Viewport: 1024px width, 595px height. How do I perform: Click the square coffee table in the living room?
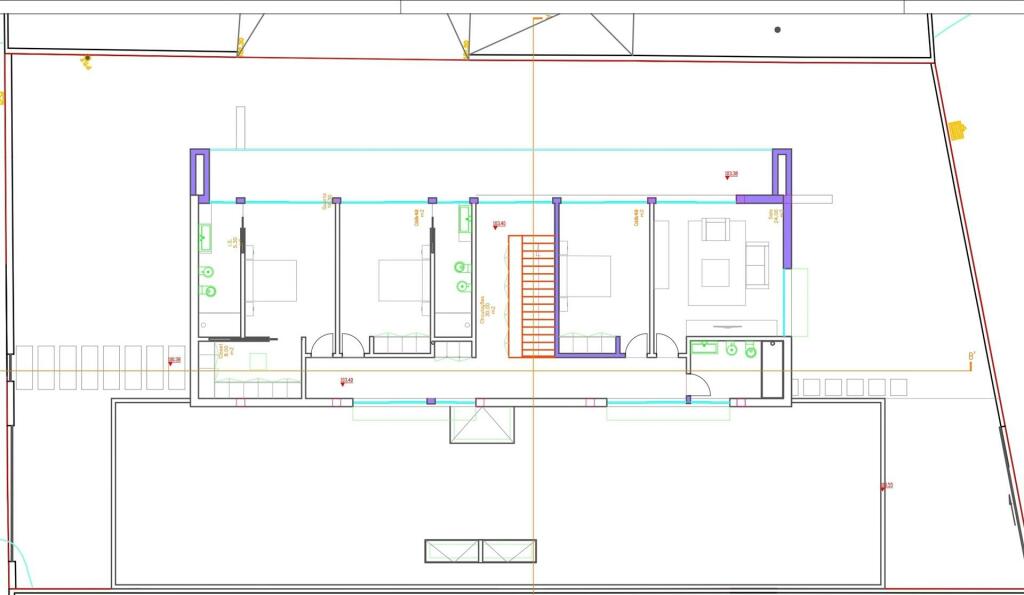(x=715, y=272)
